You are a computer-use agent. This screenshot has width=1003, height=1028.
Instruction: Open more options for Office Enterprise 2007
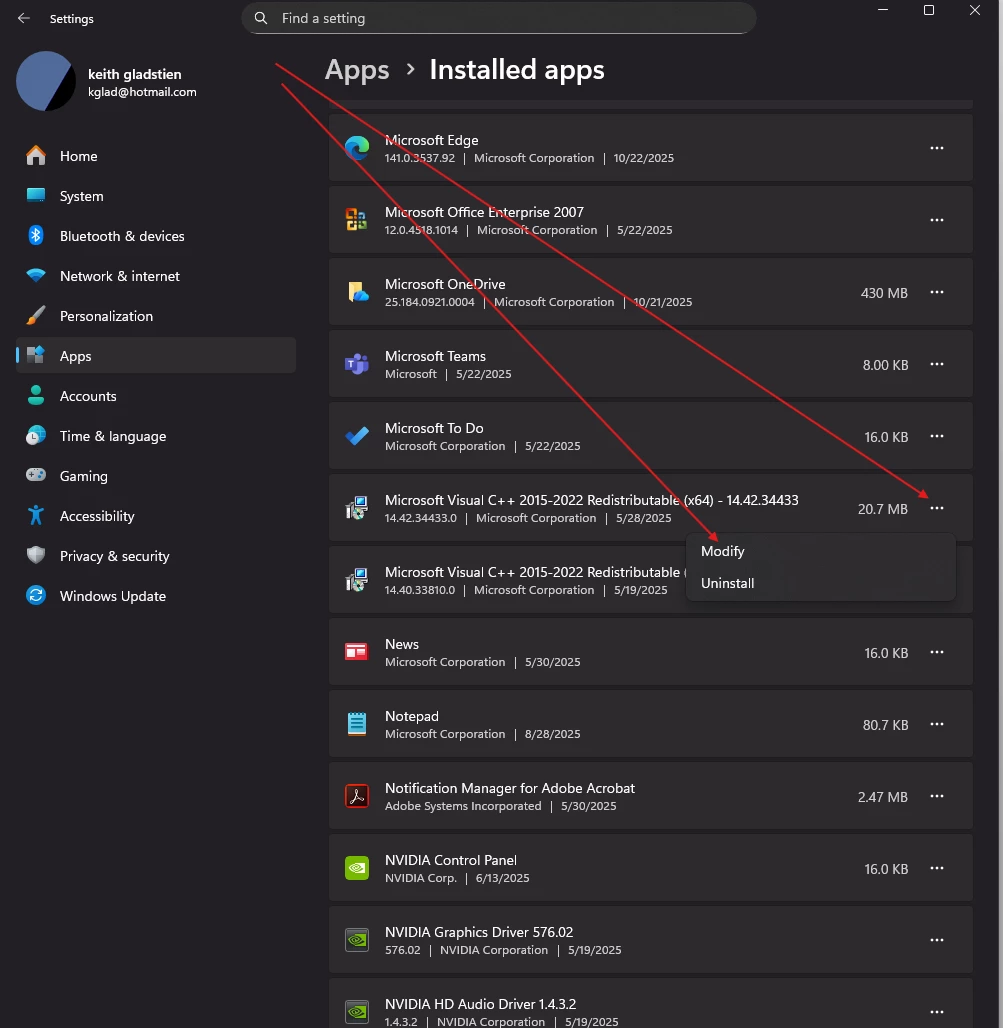tap(937, 220)
